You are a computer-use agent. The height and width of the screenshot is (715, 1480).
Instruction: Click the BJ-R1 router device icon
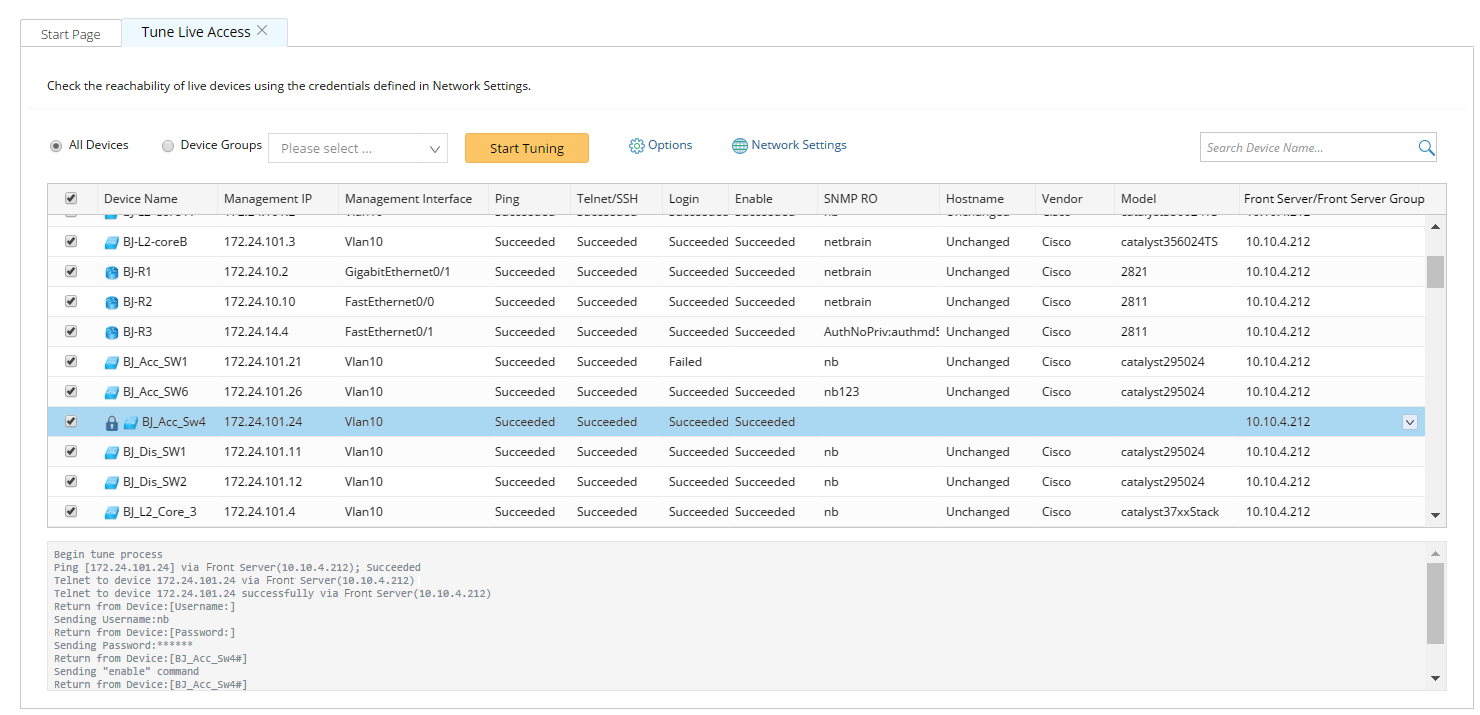click(112, 272)
